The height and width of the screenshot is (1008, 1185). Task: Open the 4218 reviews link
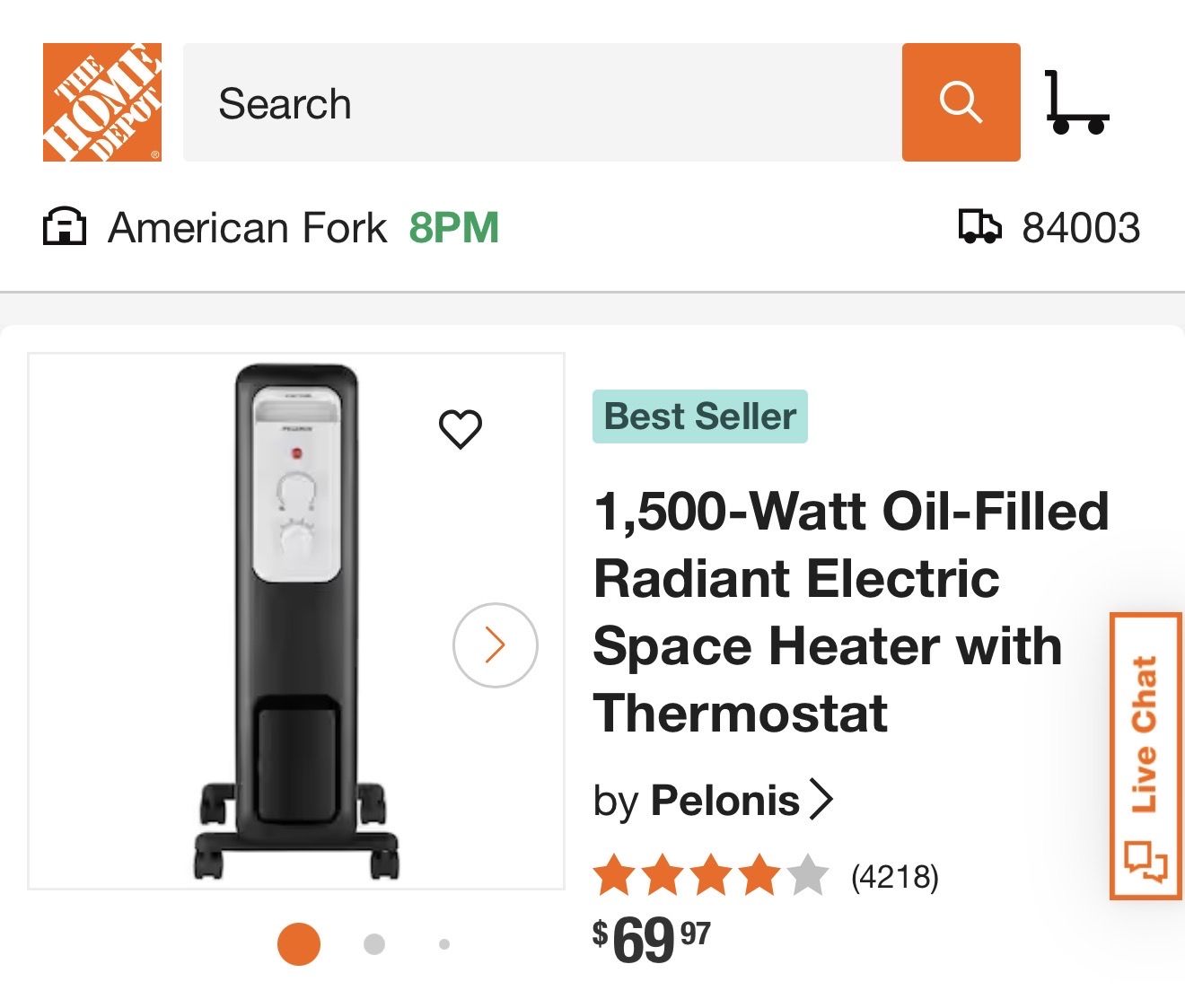point(894,876)
